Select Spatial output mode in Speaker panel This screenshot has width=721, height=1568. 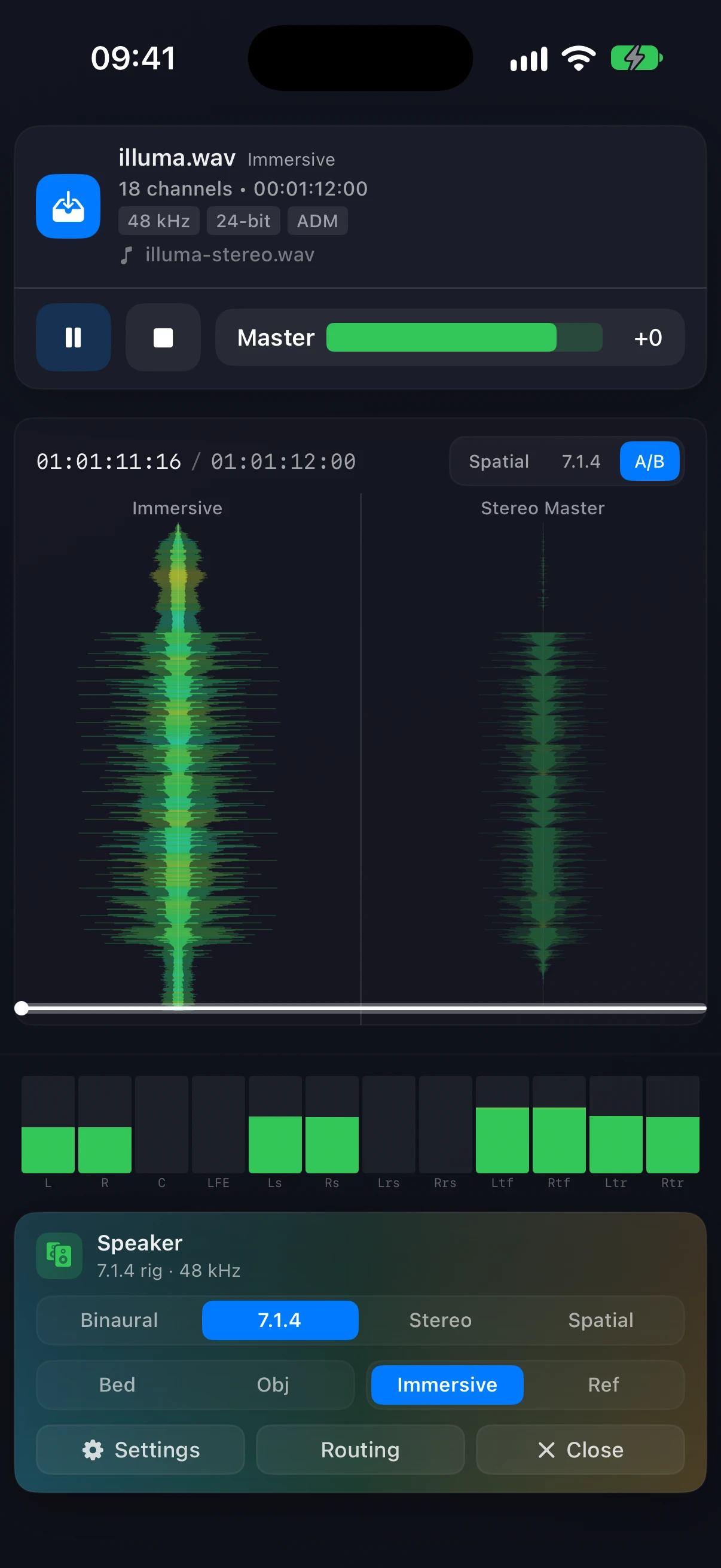[x=600, y=1320]
